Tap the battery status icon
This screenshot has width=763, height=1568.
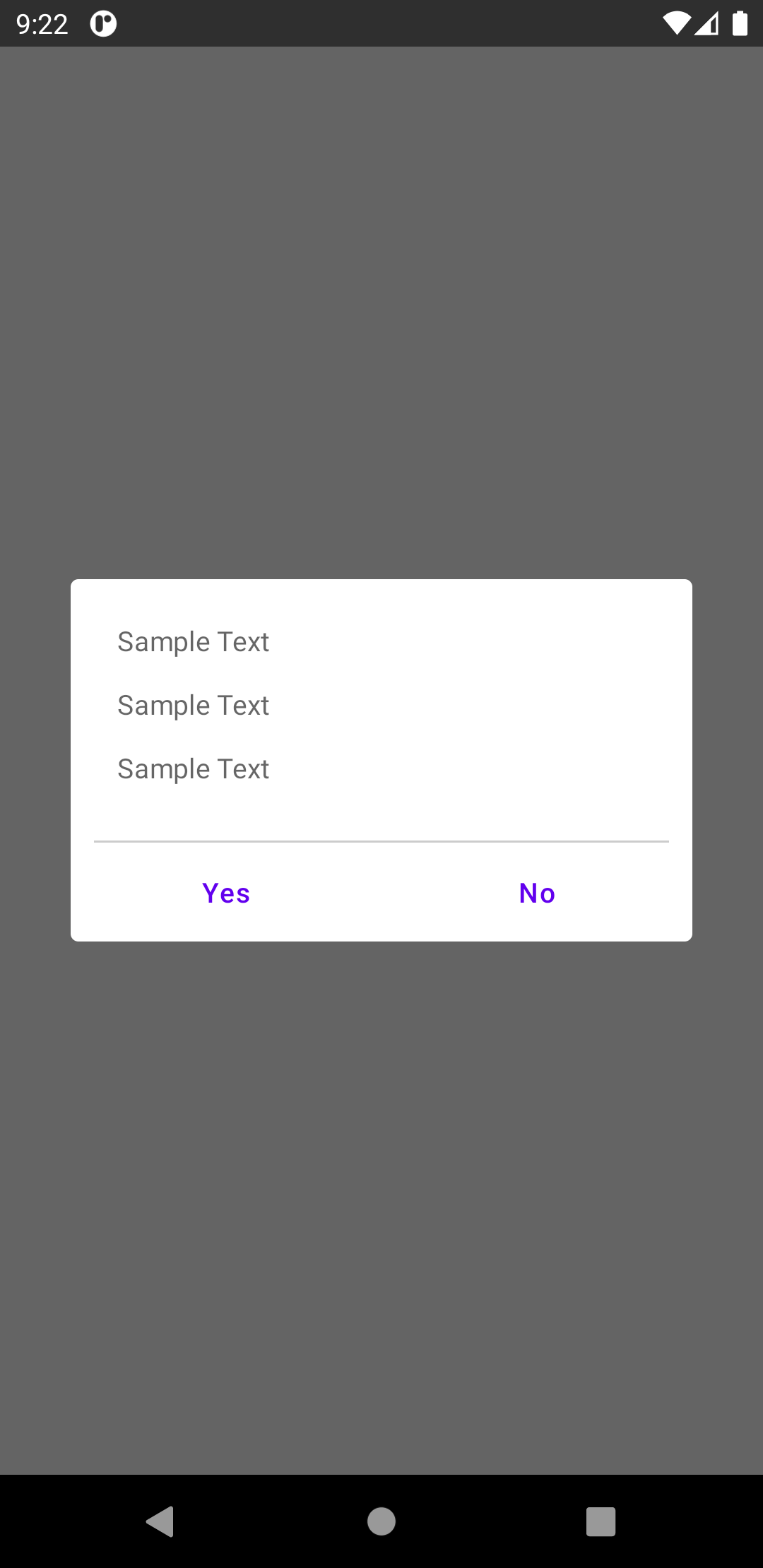click(x=738, y=23)
